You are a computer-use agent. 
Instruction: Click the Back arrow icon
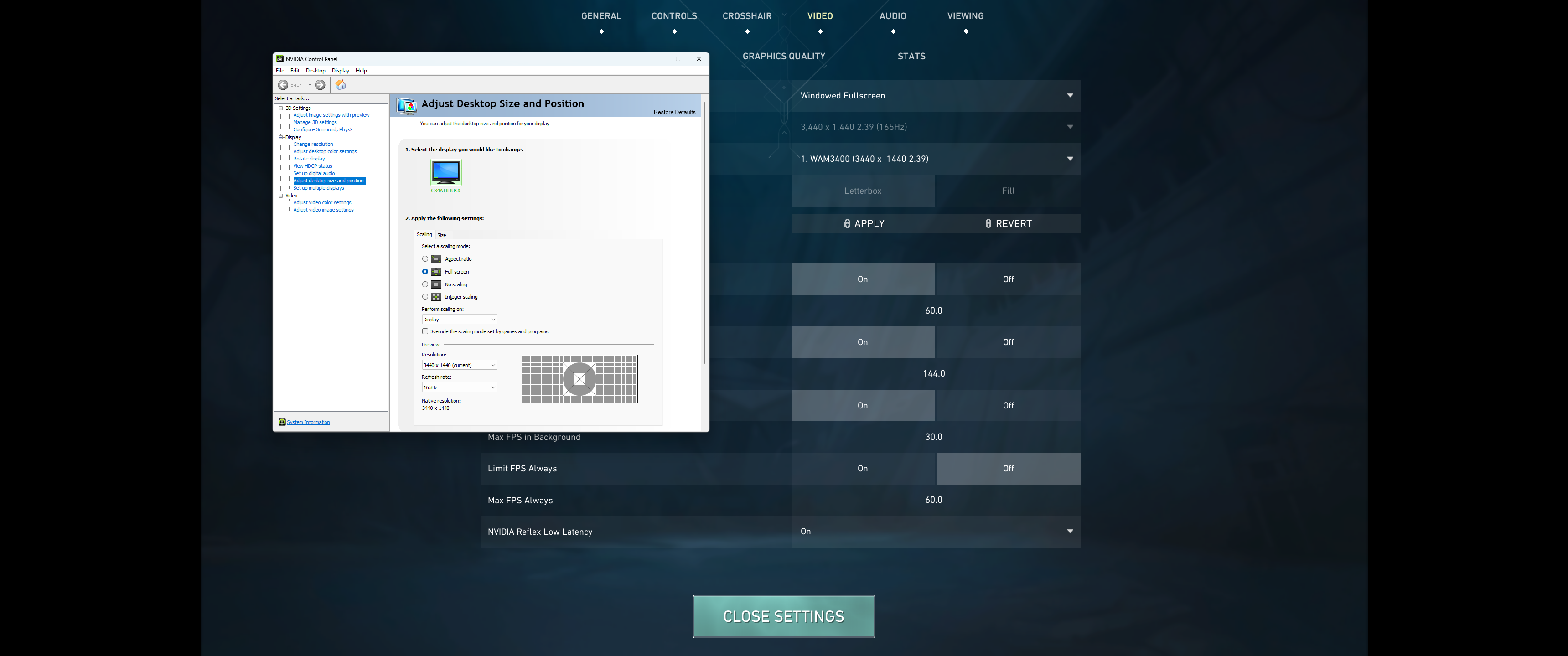coord(283,85)
